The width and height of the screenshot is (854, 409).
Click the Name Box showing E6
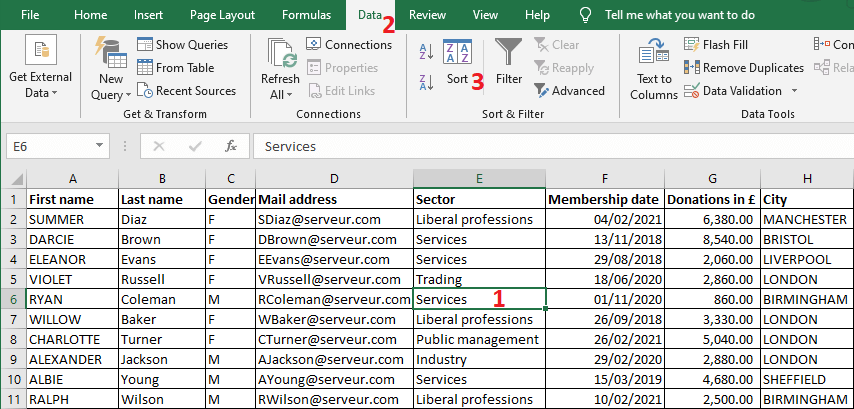tap(60, 146)
